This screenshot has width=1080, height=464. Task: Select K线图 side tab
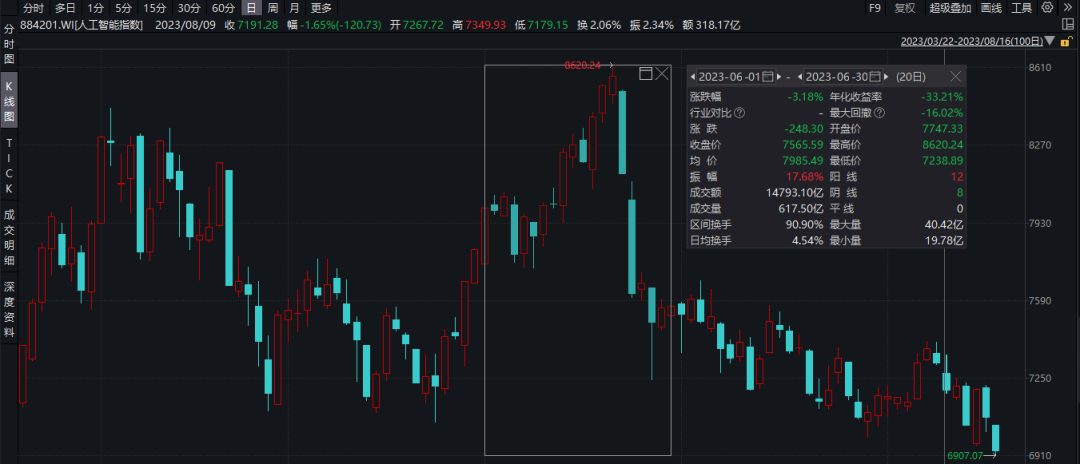[9, 101]
